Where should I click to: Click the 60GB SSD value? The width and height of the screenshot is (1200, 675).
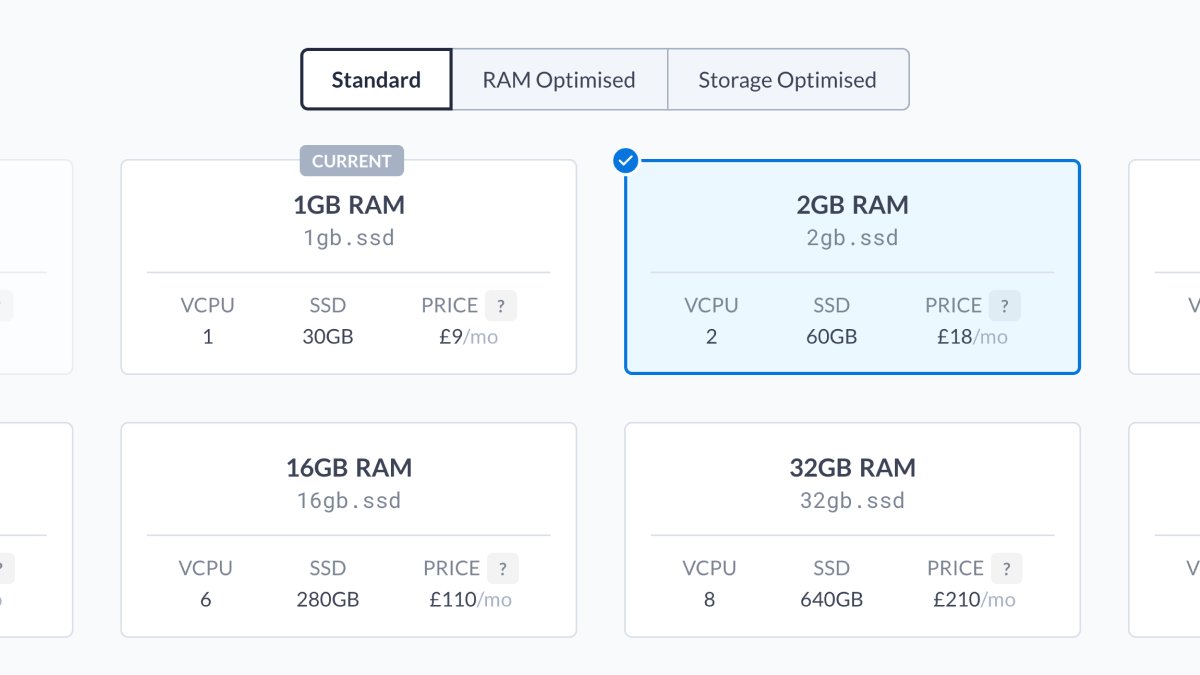tap(832, 337)
